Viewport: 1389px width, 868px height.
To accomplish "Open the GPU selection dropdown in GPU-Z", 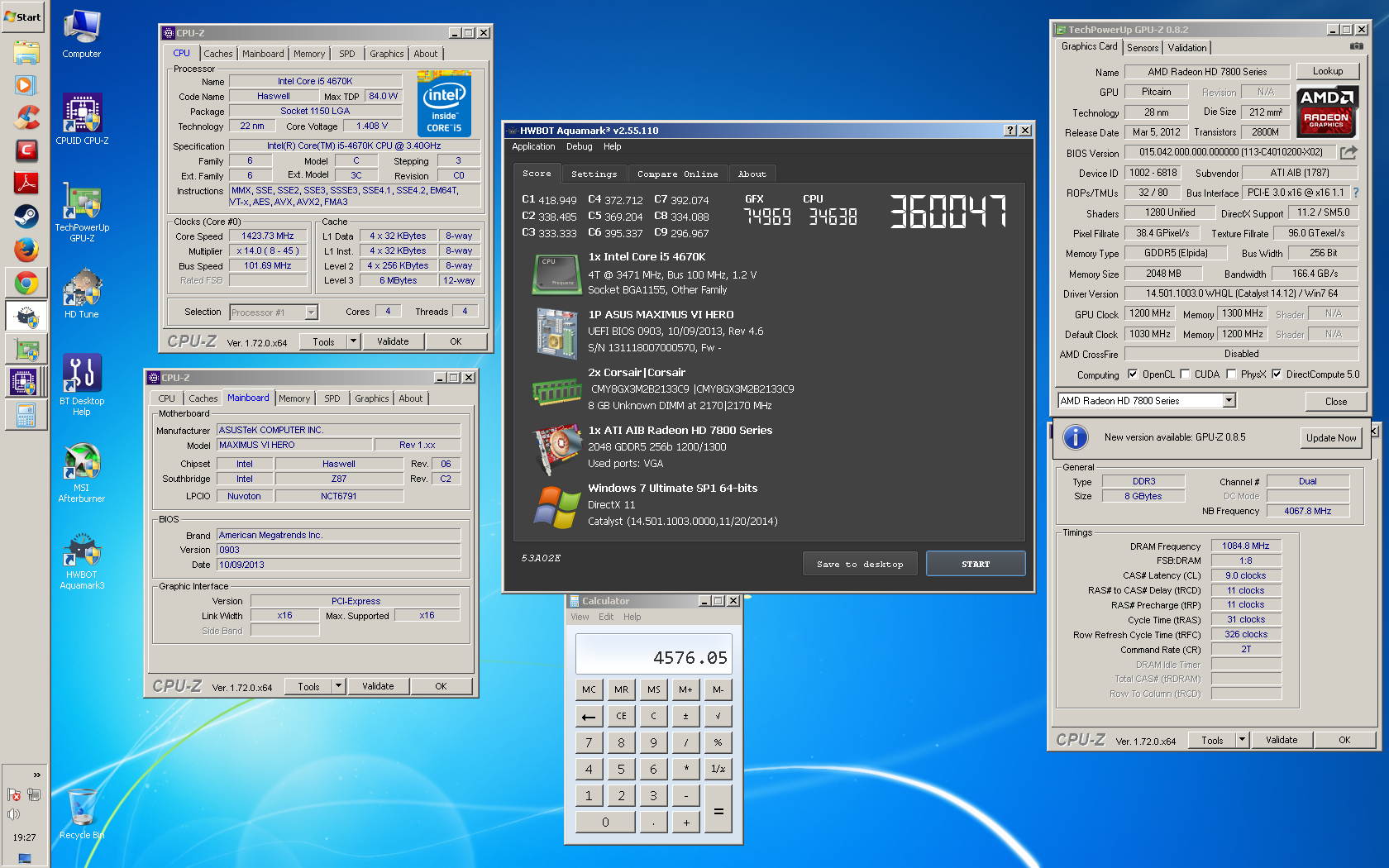I will tap(1229, 400).
